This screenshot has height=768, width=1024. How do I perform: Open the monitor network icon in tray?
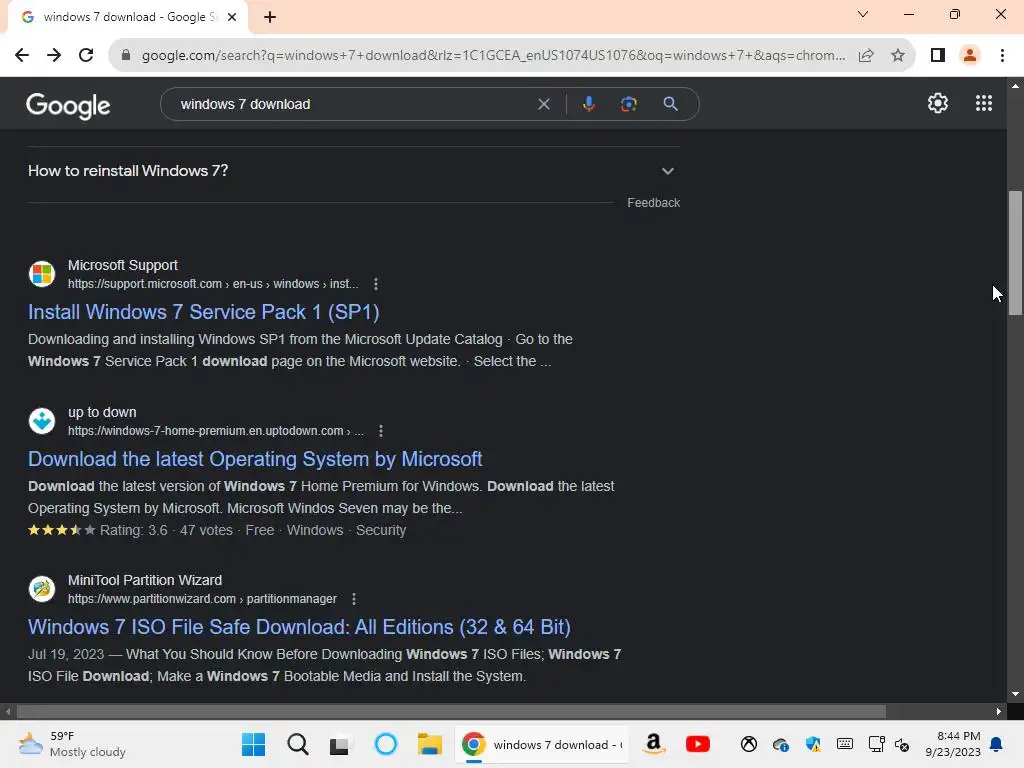pyautogui.click(x=876, y=744)
